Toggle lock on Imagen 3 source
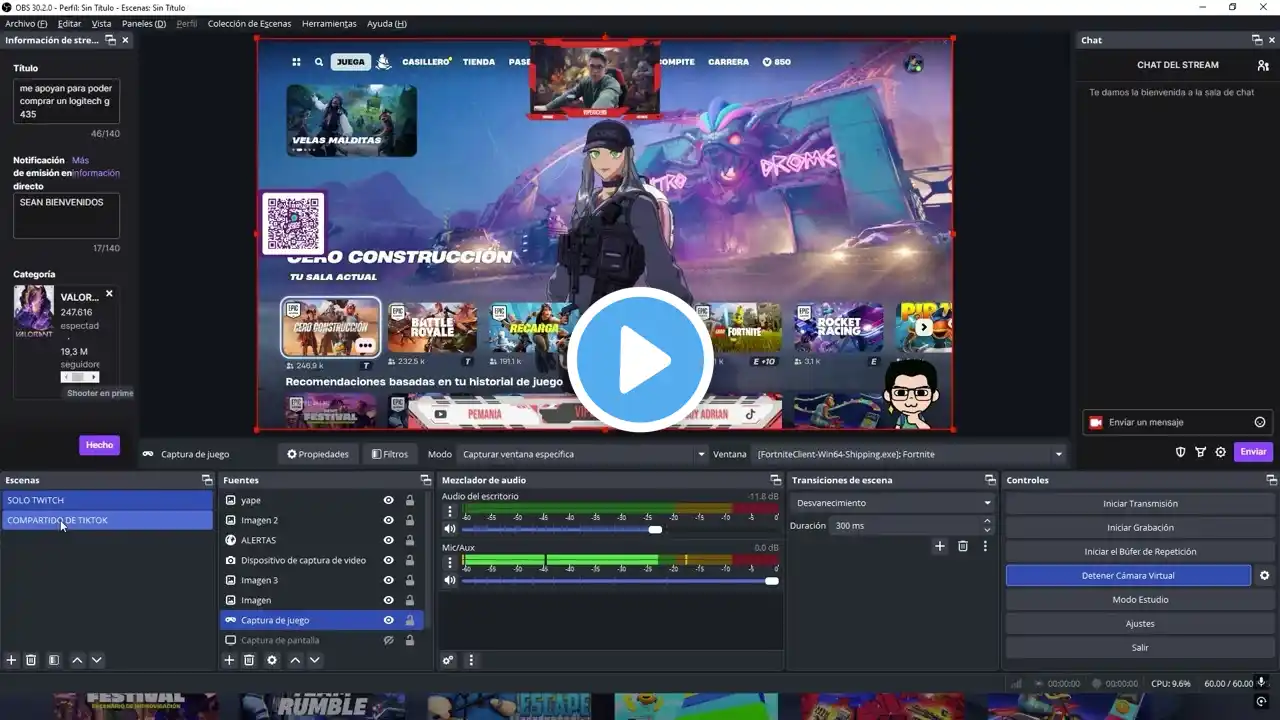The image size is (1280, 720). click(x=409, y=580)
